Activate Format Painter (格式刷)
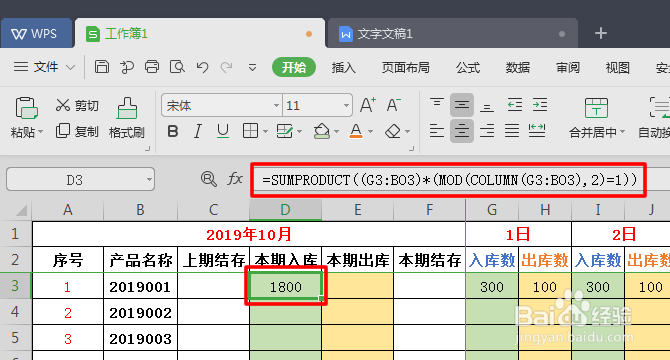Viewport: 670px width, 360px height. click(127, 117)
